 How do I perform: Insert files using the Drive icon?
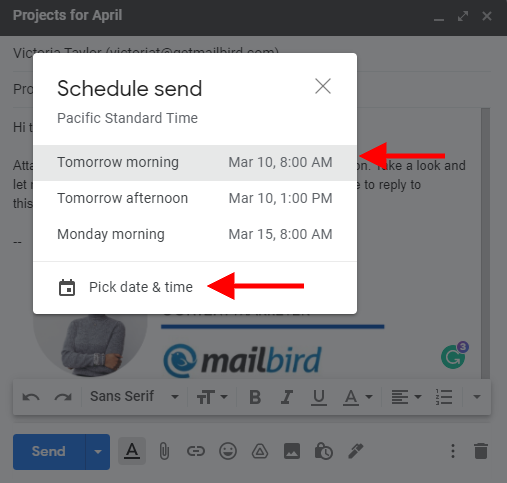(260, 451)
